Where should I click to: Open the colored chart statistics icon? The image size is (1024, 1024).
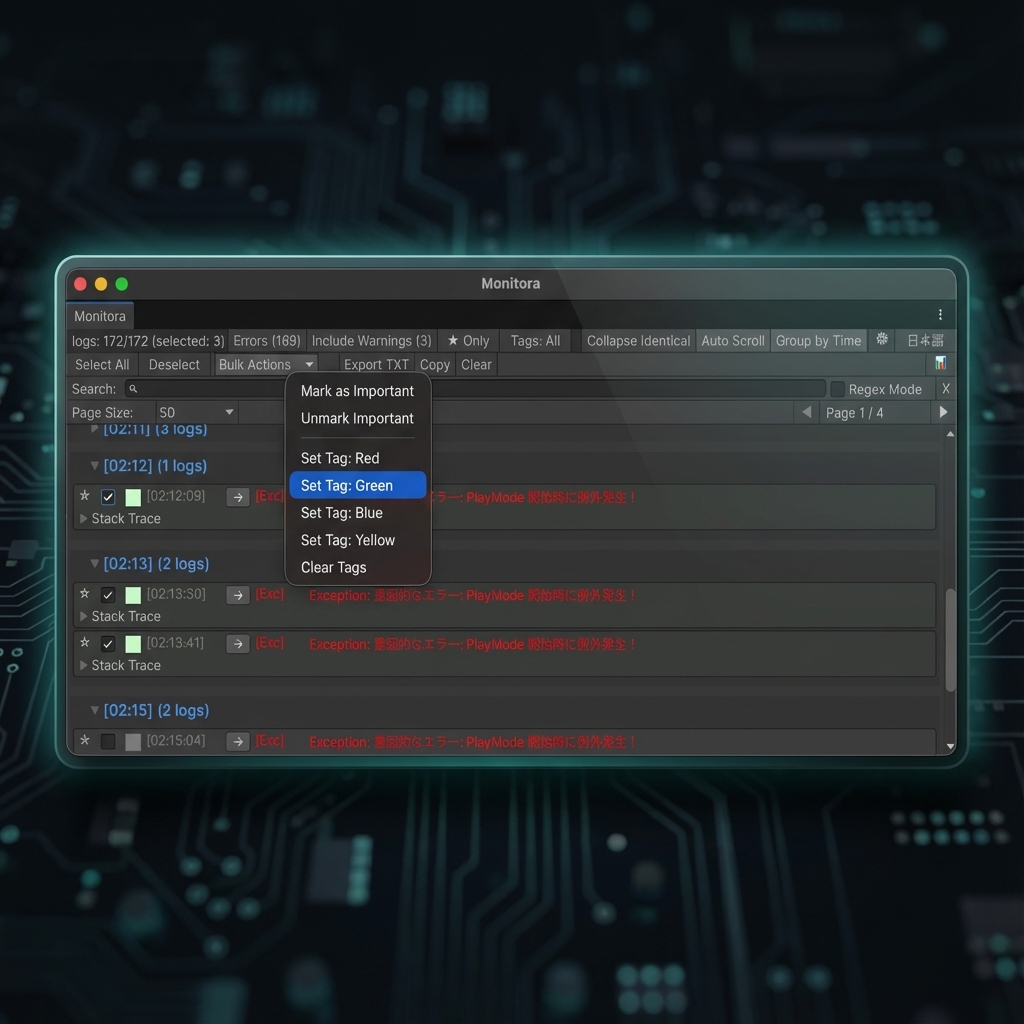pos(940,363)
